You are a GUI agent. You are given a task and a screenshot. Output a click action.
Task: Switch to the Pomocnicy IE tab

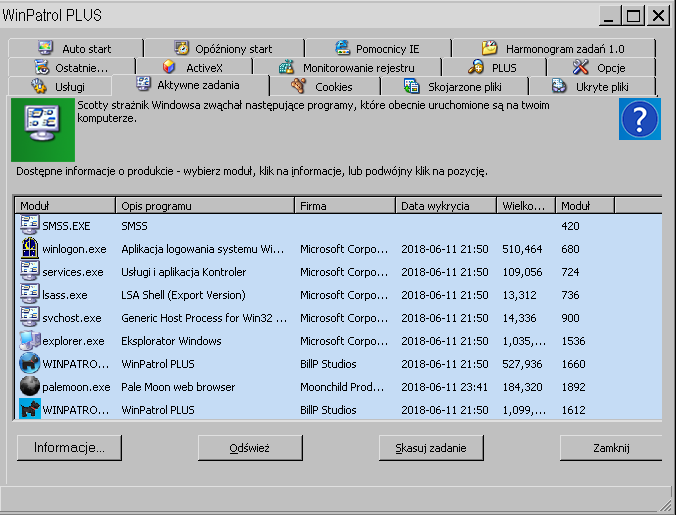pos(378,48)
